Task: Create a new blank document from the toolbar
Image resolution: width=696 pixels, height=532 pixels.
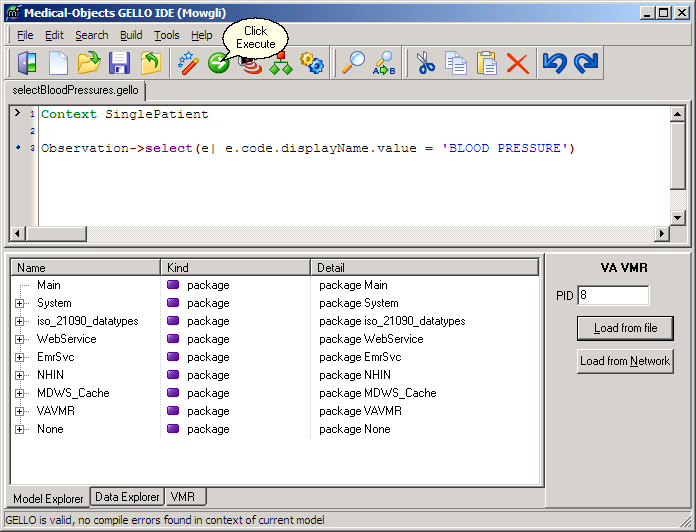Action: tap(58, 63)
